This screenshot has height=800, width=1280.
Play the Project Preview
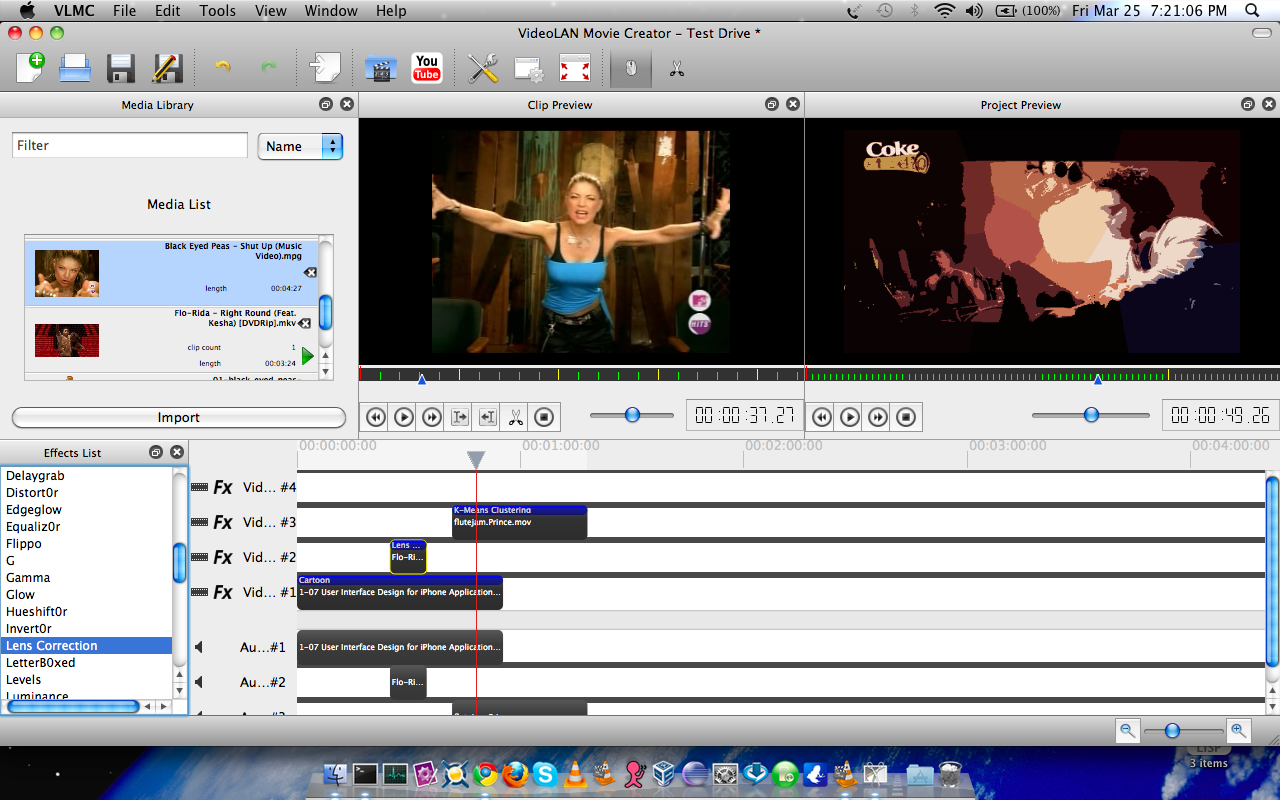[x=849, y=417]
